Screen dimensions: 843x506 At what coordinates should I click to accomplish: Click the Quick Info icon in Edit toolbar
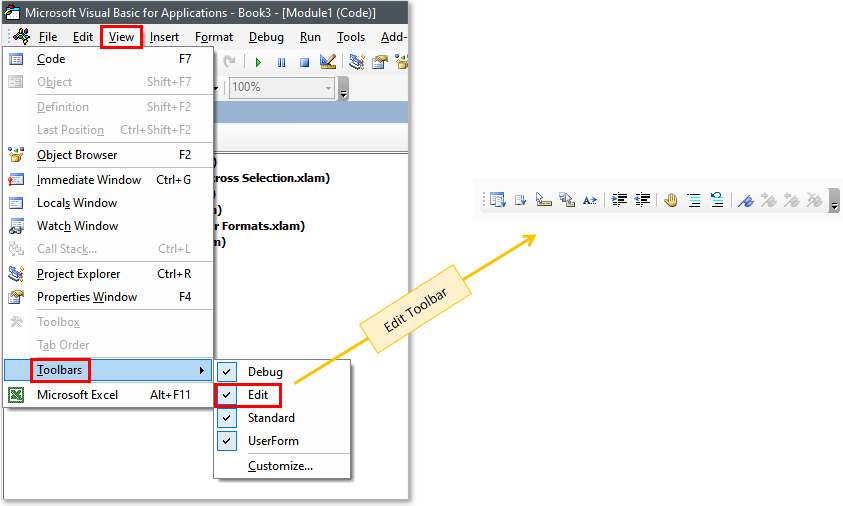coord(544,200)
